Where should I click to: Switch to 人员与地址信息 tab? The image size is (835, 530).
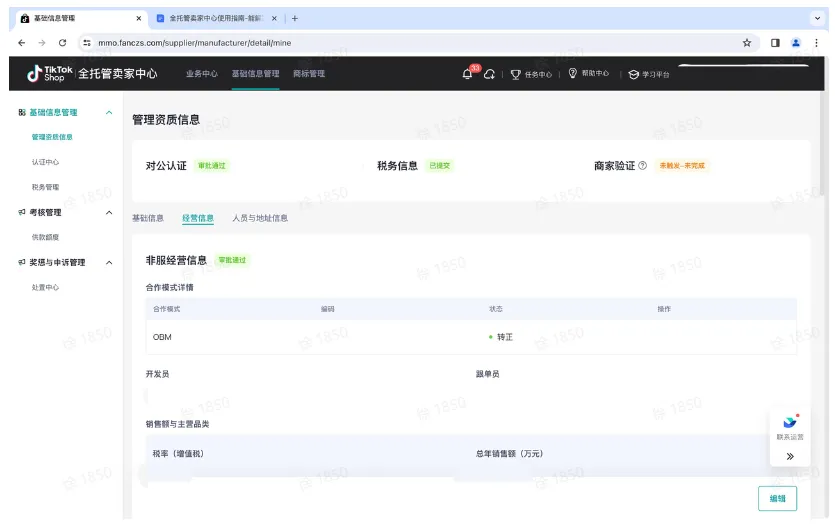click(x=260, y=218)
